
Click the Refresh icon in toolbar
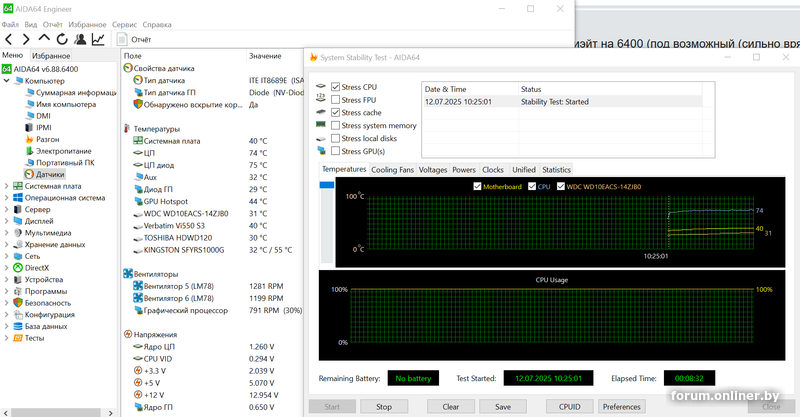pyautogui.click(x=62, y=40)
